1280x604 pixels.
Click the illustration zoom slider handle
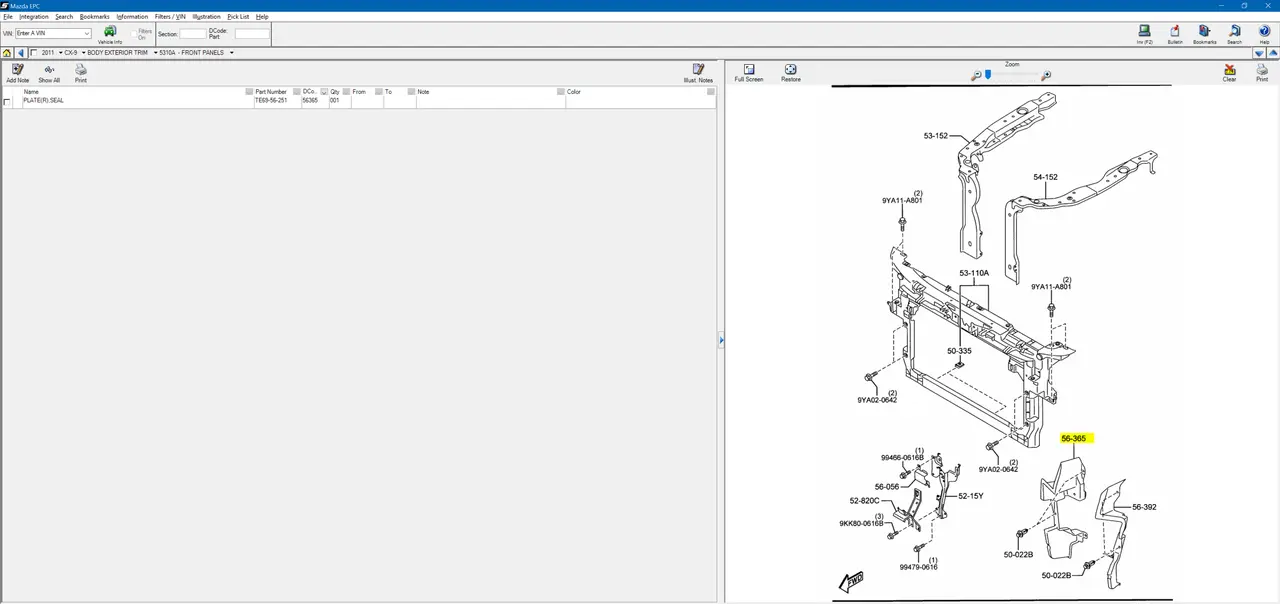pyautogui.click(x=988, y=74)
